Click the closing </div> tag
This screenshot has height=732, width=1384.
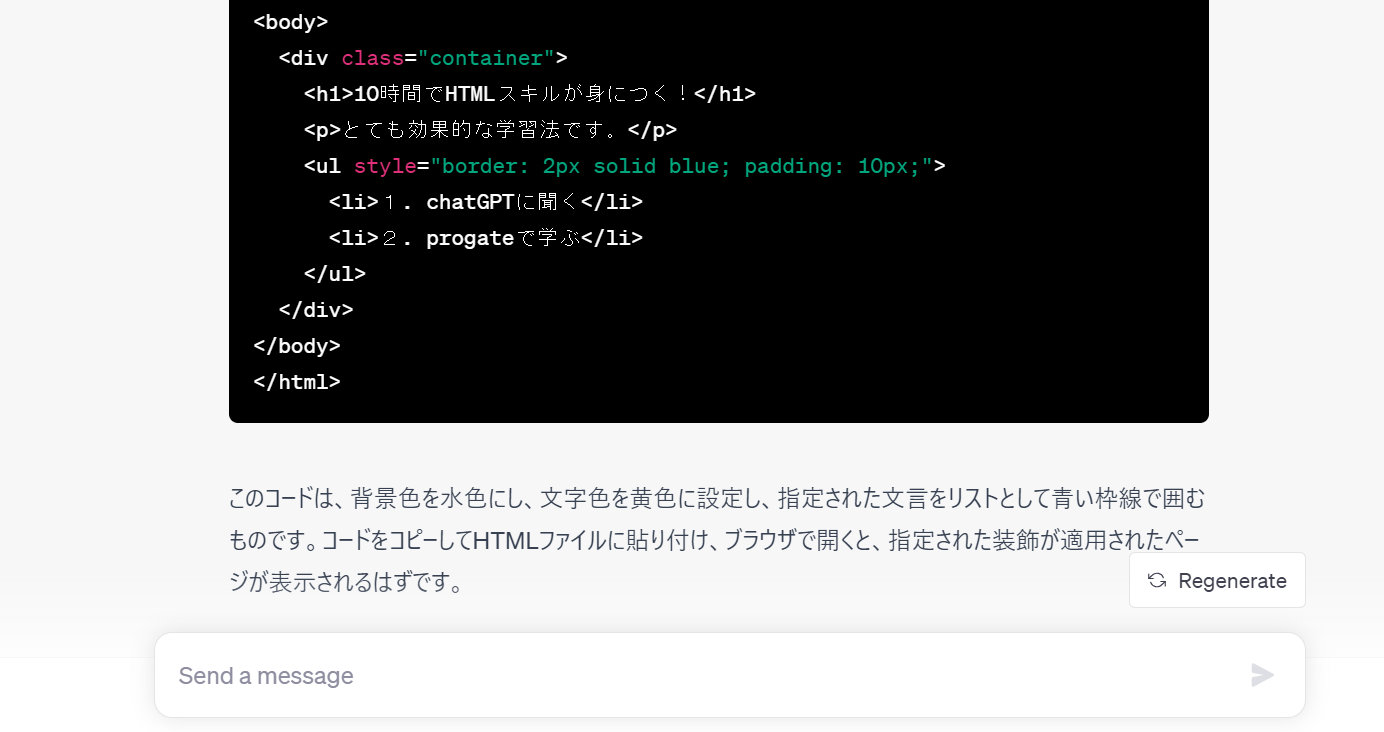(316, 310)
